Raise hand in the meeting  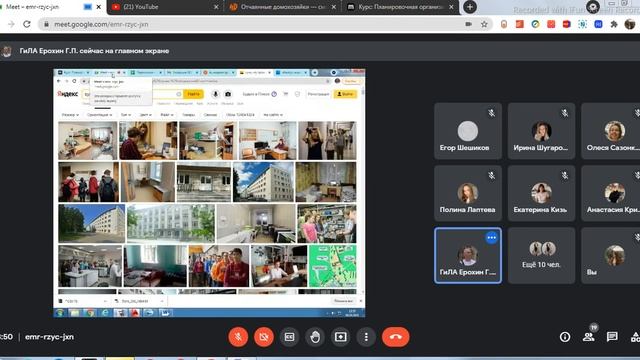pyautogui.click(x=315, y=337)
